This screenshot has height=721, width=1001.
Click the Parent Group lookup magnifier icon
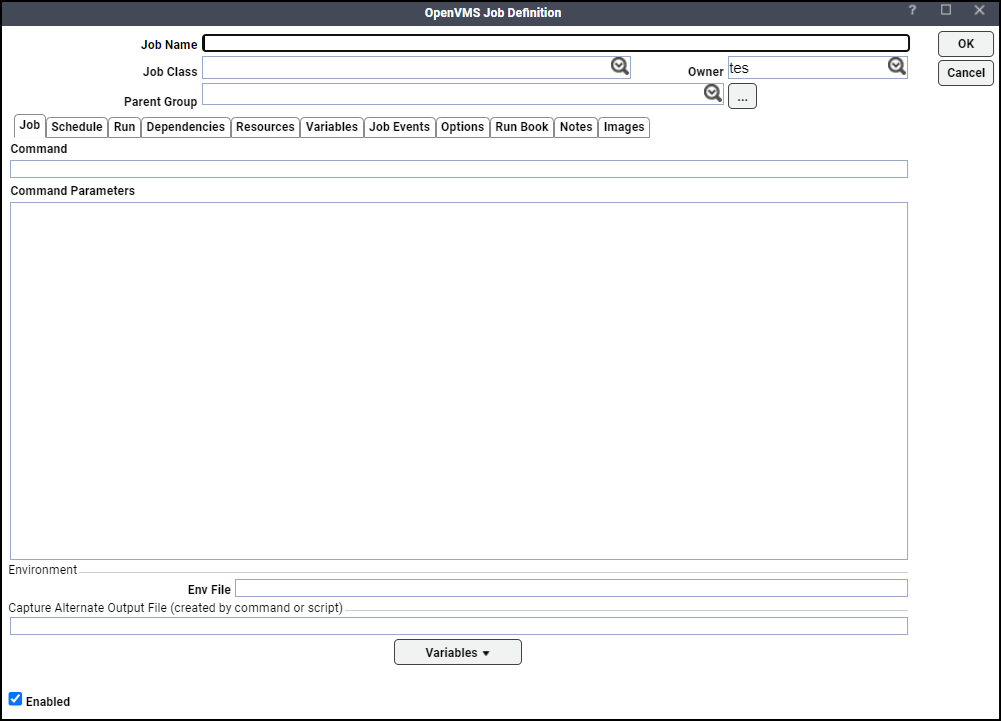pos(712,94)
